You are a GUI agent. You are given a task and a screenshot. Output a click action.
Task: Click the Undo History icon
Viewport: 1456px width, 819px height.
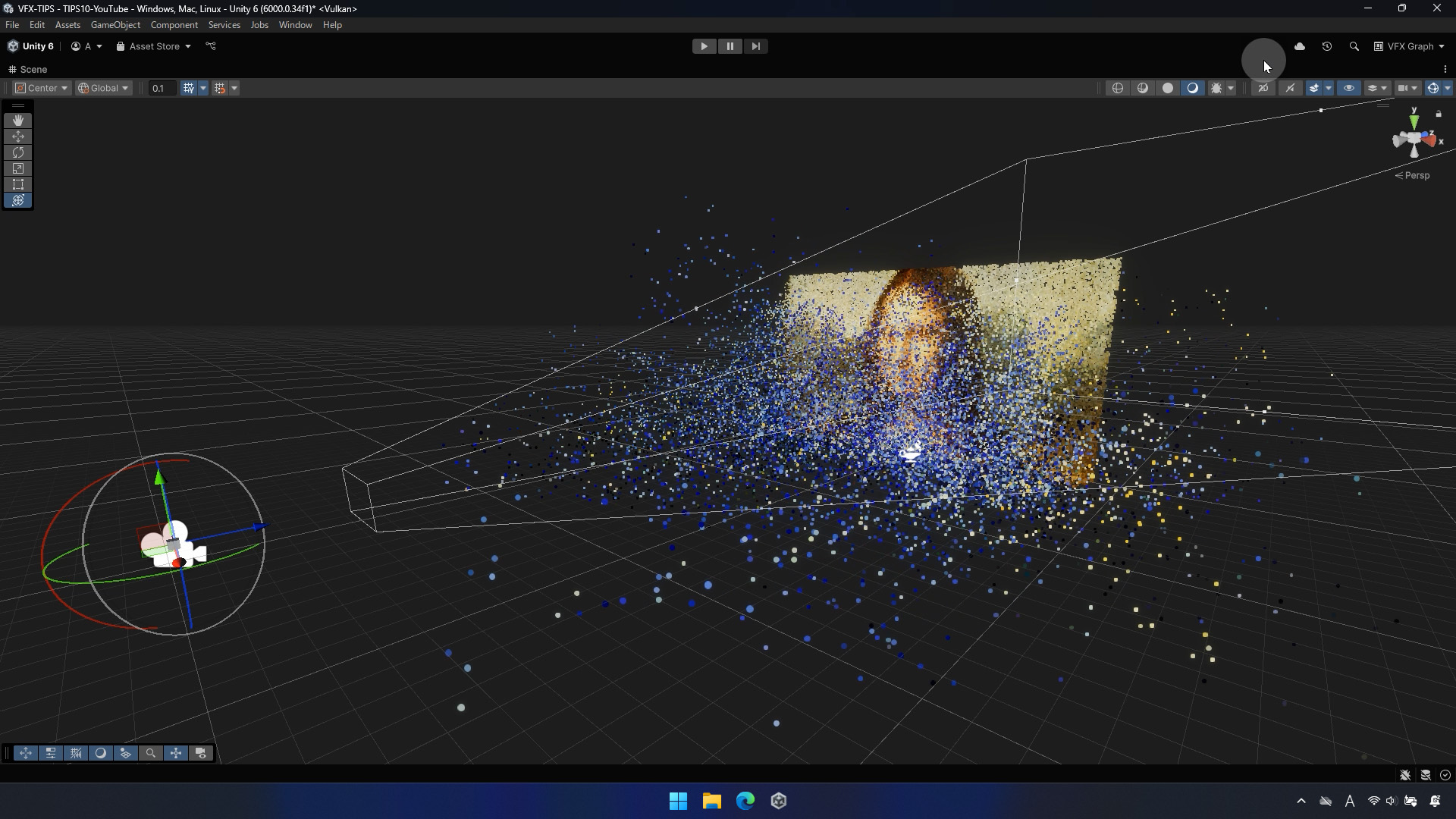pyautogui.click(x=1326, y=46)
